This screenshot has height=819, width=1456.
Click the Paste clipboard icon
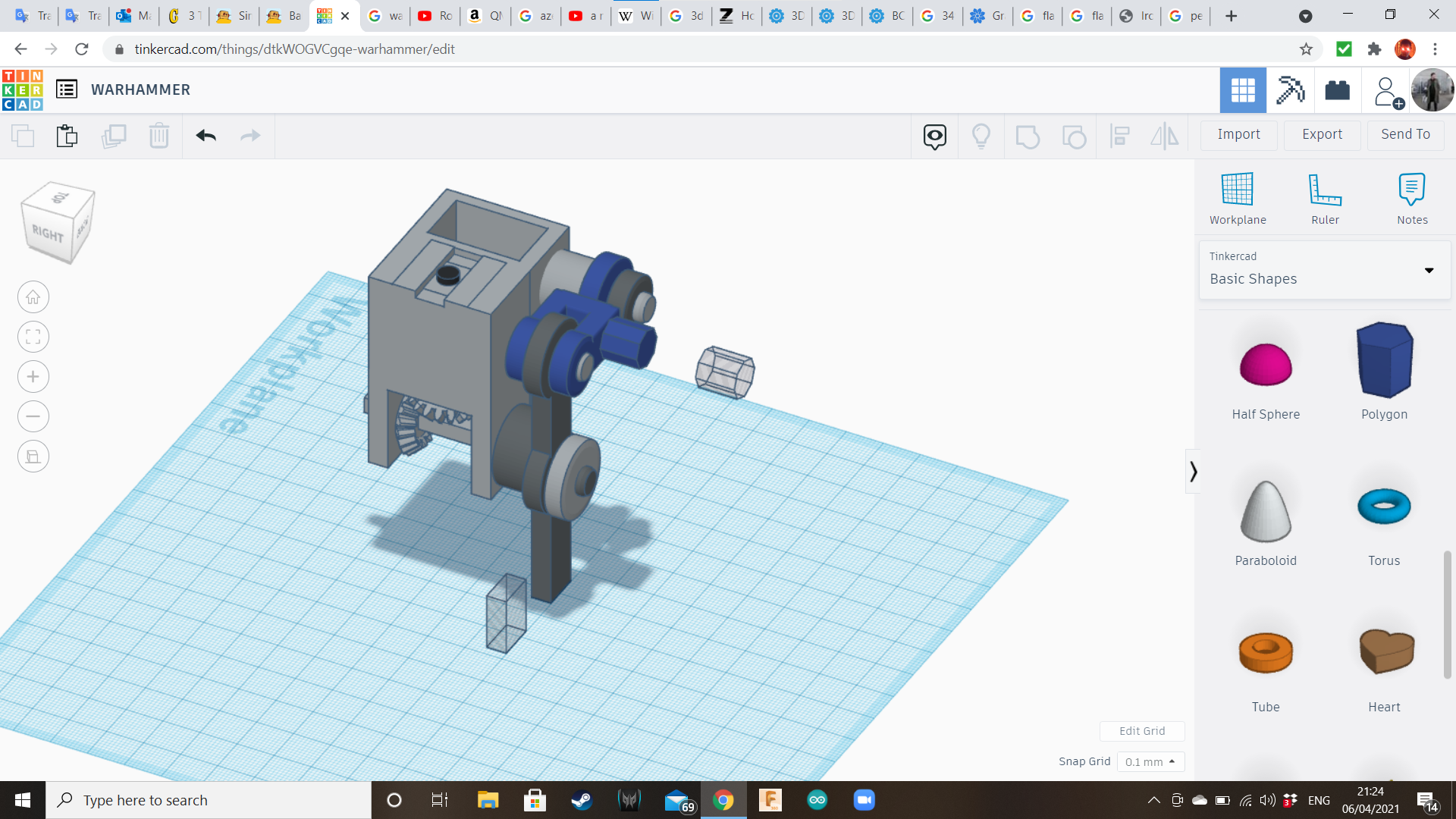pos(67,136)
